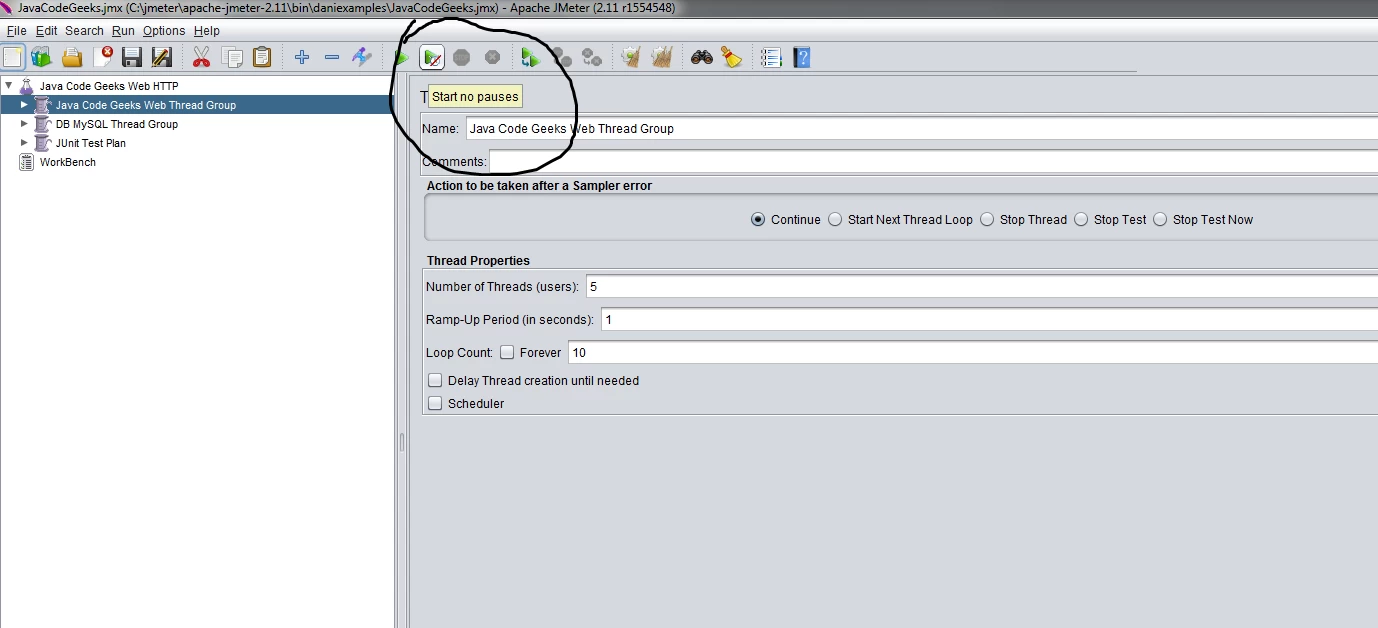
Task: Open a test plan file
Action: (72, 57)
